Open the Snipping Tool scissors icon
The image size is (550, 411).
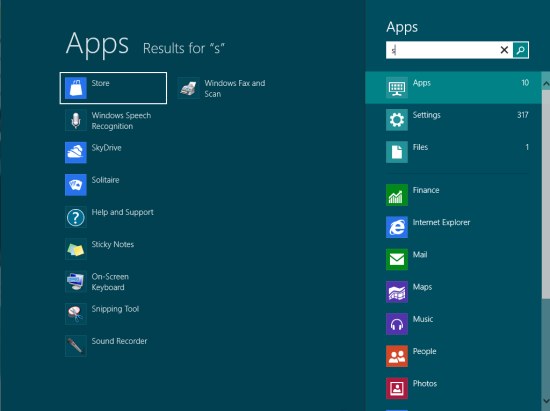point(76,314)
